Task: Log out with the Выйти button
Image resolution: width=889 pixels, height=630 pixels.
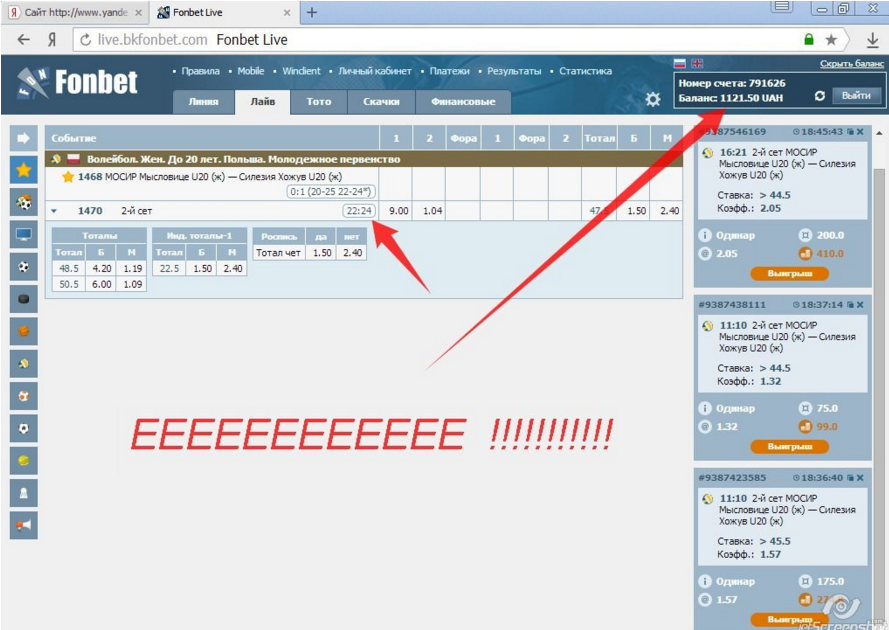Action: [856, 96]
